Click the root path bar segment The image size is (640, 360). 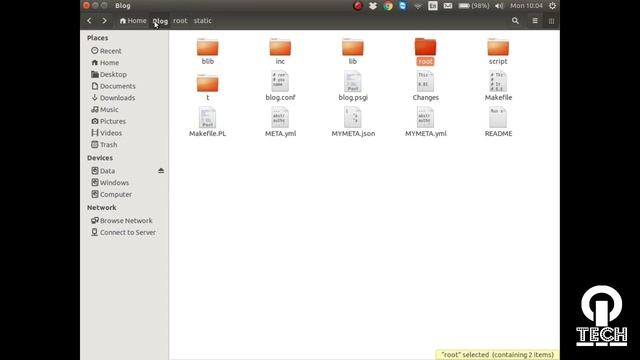click(180, 20)
